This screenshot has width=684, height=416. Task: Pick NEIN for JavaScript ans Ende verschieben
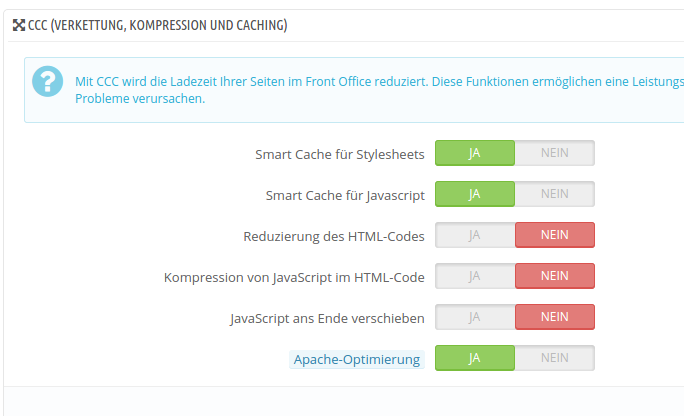pos(555,317)
